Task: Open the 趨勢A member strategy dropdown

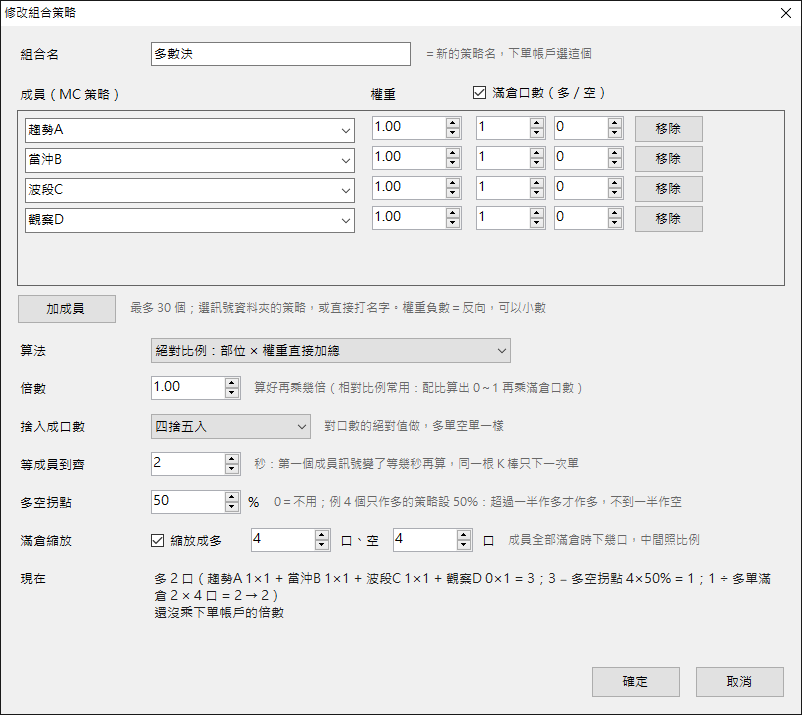Action: coord(190,130)
